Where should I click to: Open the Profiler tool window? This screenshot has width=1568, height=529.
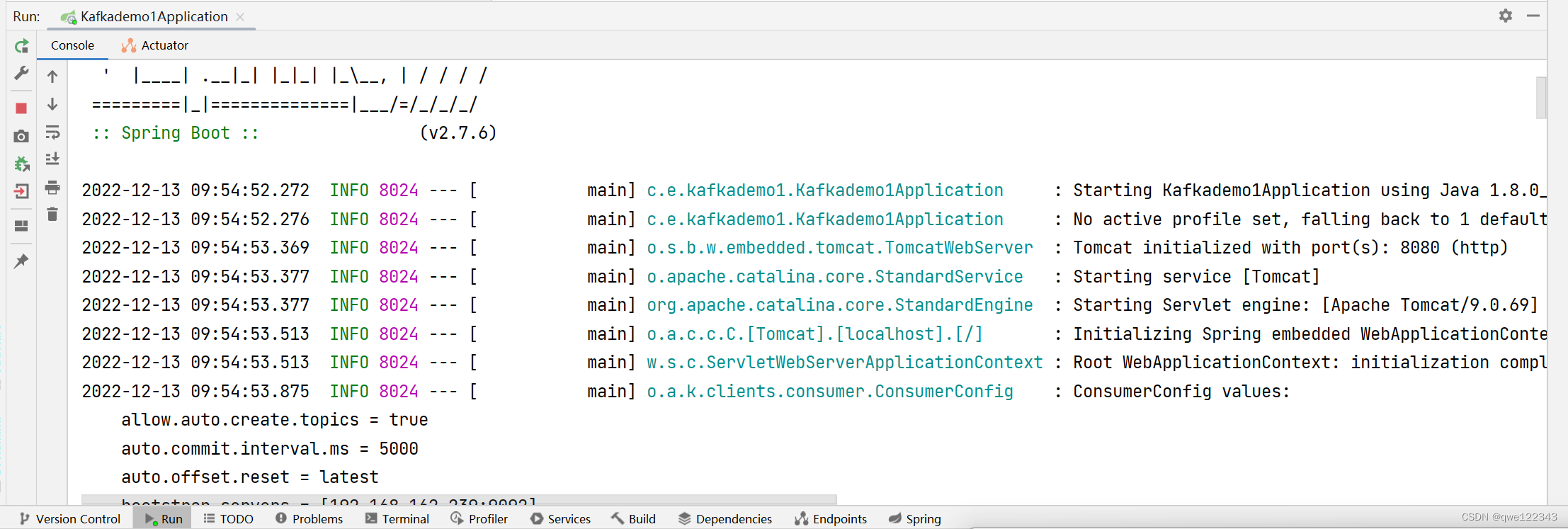[479, 518]
